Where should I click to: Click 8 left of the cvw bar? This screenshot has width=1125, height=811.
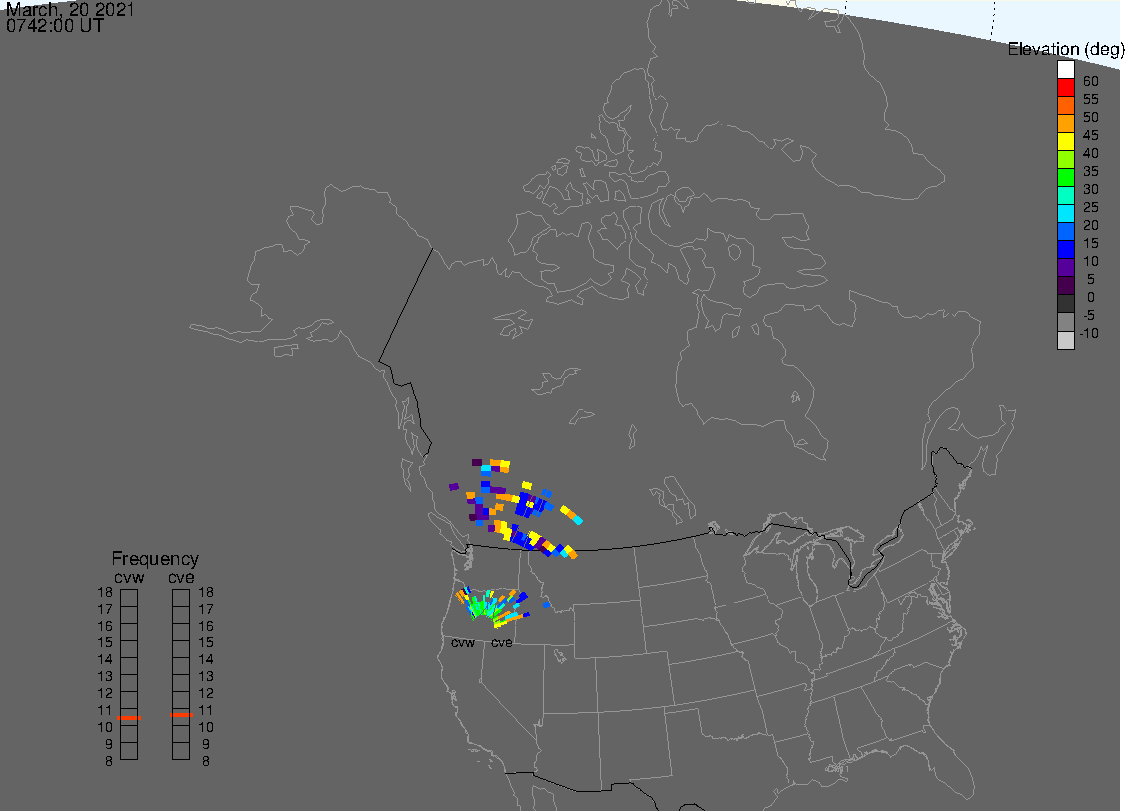[109, 761]
